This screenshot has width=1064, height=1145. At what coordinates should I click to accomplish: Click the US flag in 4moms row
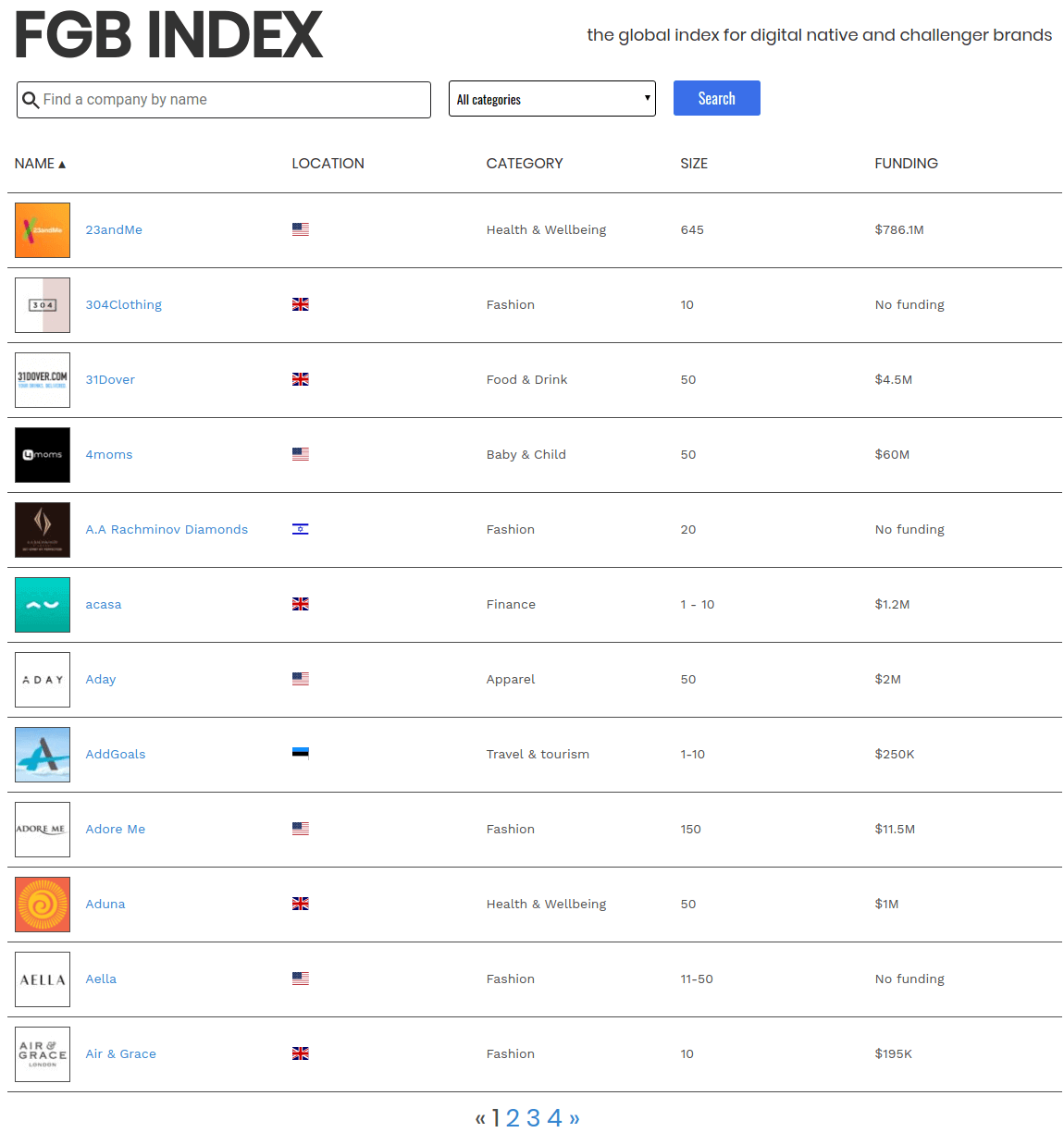coord(301,454)
